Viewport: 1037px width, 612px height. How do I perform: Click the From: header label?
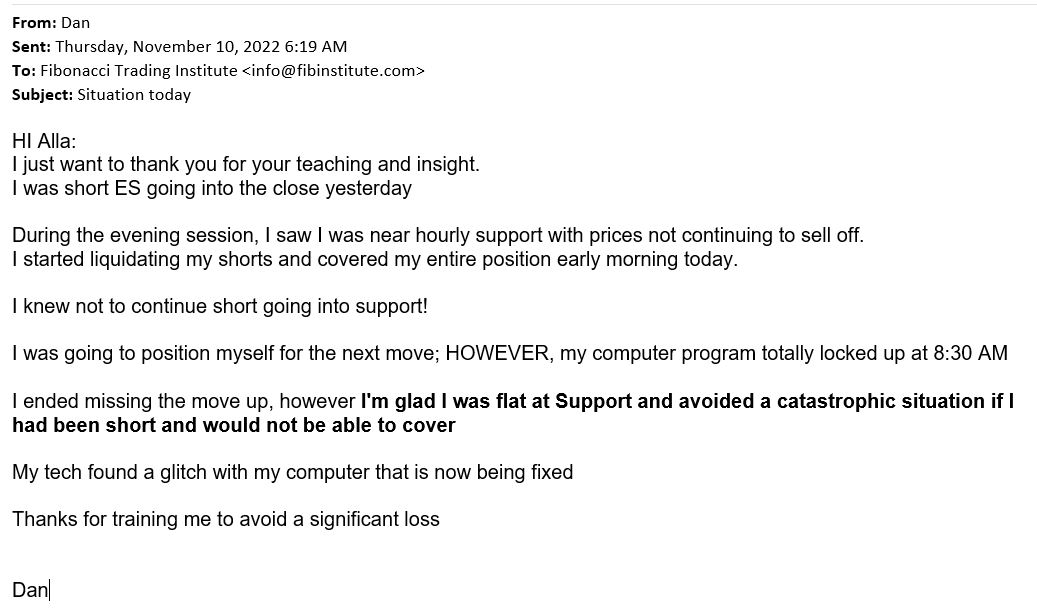click(34, 22)
